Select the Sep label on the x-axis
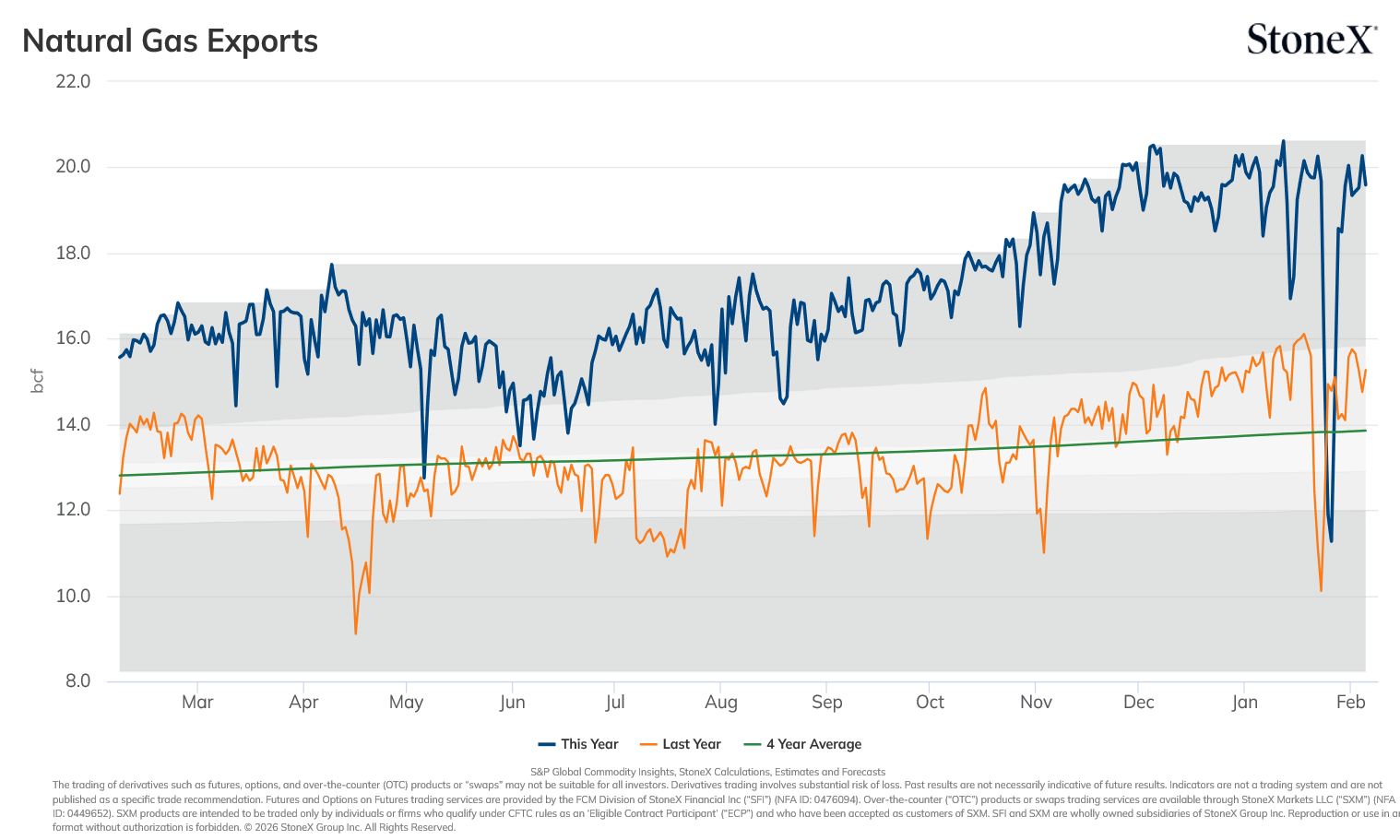The width and height of the screenshot is (1400, 840). click(827, 702)
